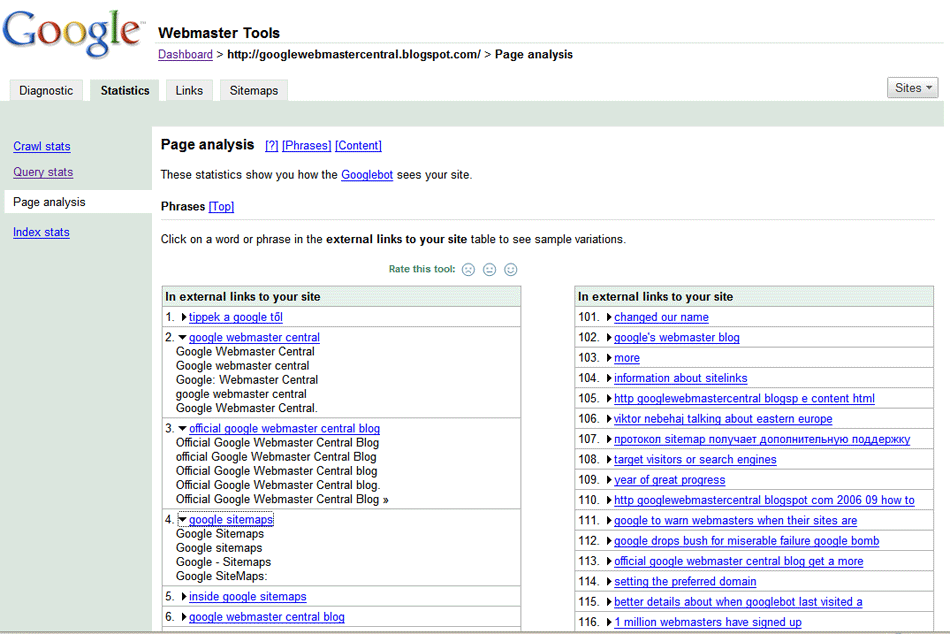The height and width of the screenshot is (634, 950).
Task: Select 'Google: Webmaster Central' variation text
Action: tap(247, 380)
